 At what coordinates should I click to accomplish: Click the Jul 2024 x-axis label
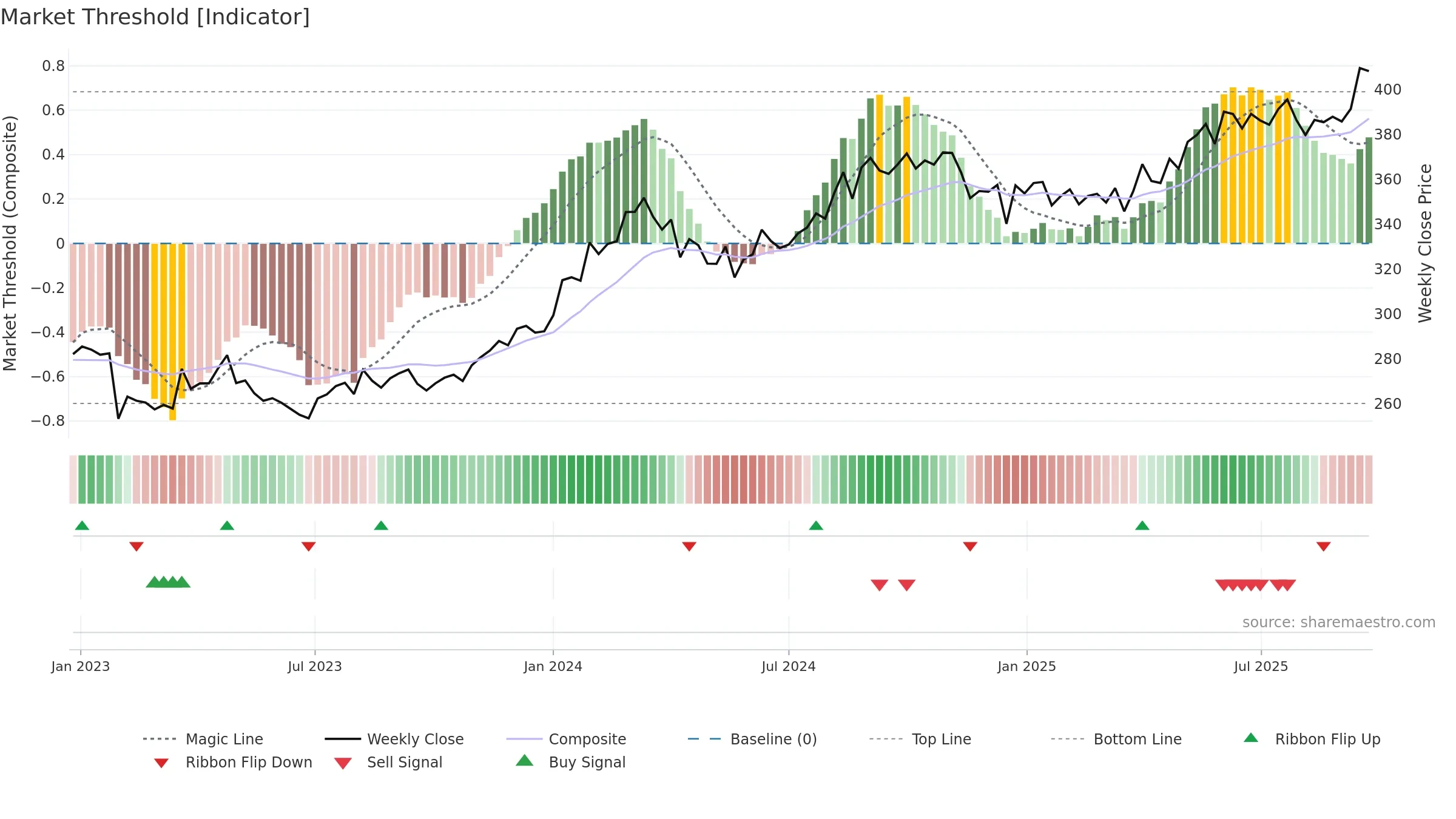(x=789, y=666)
